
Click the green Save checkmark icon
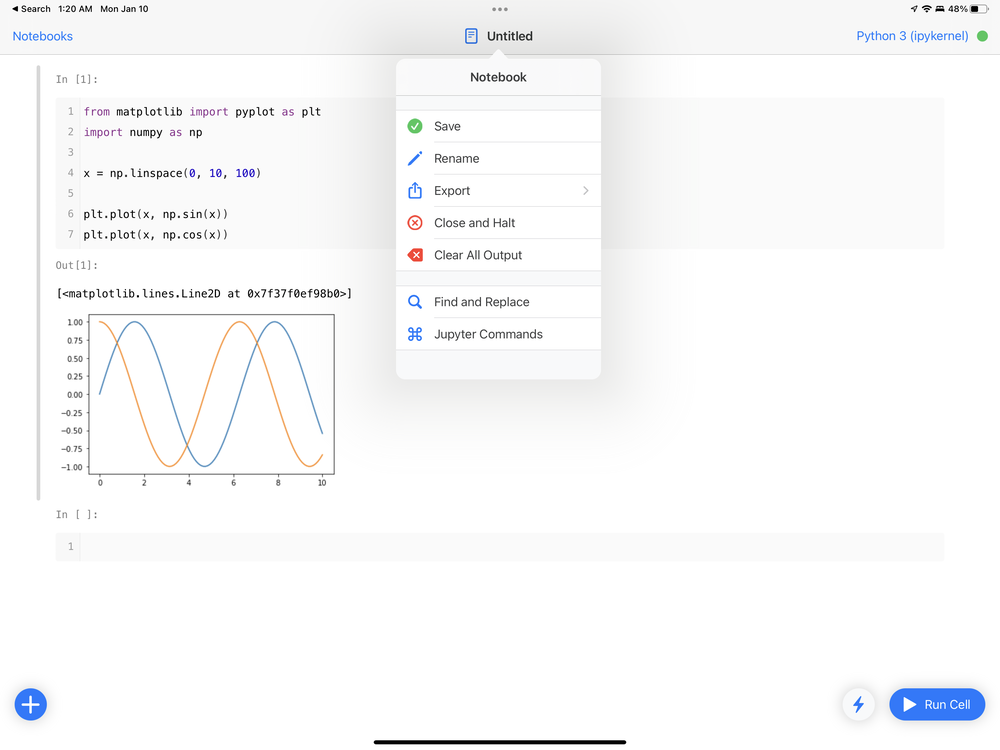pyautogui.click(x=415, y=126)
